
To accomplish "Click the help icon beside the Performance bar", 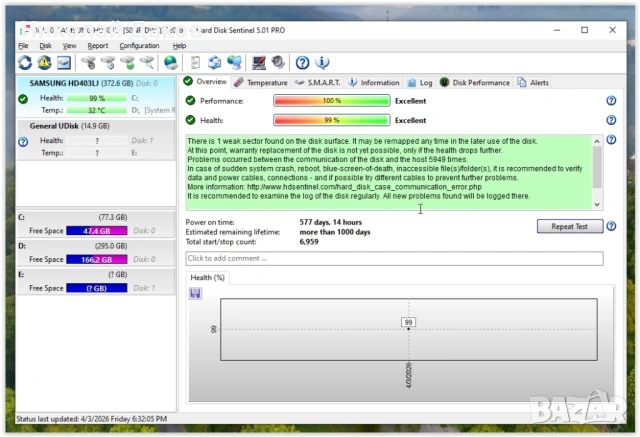I will [611, 101].
